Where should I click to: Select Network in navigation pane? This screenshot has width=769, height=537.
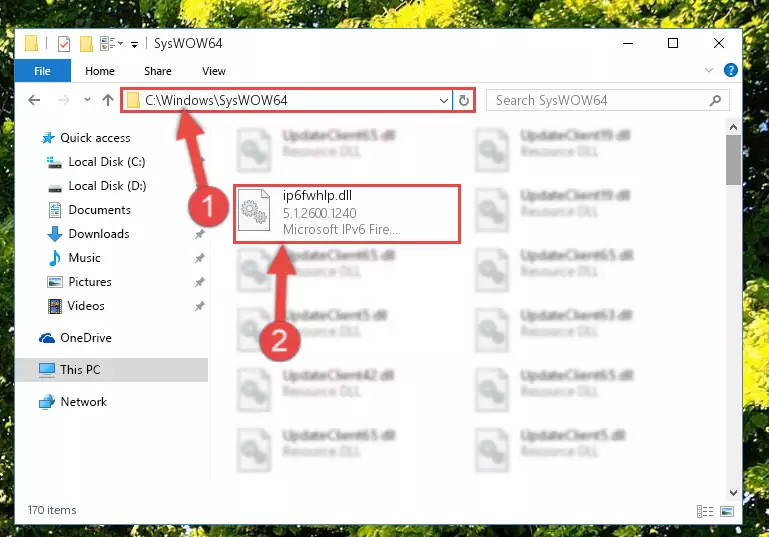click(83, 402)
